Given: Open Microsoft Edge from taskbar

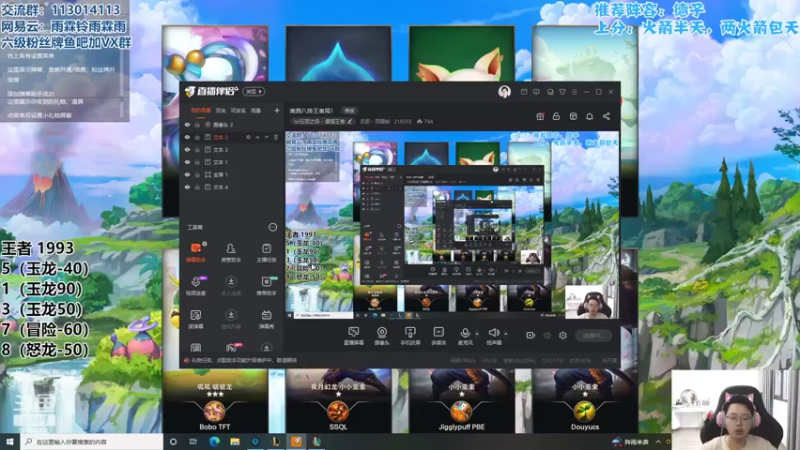Looking at the screenshot, I should pos(214,441).
